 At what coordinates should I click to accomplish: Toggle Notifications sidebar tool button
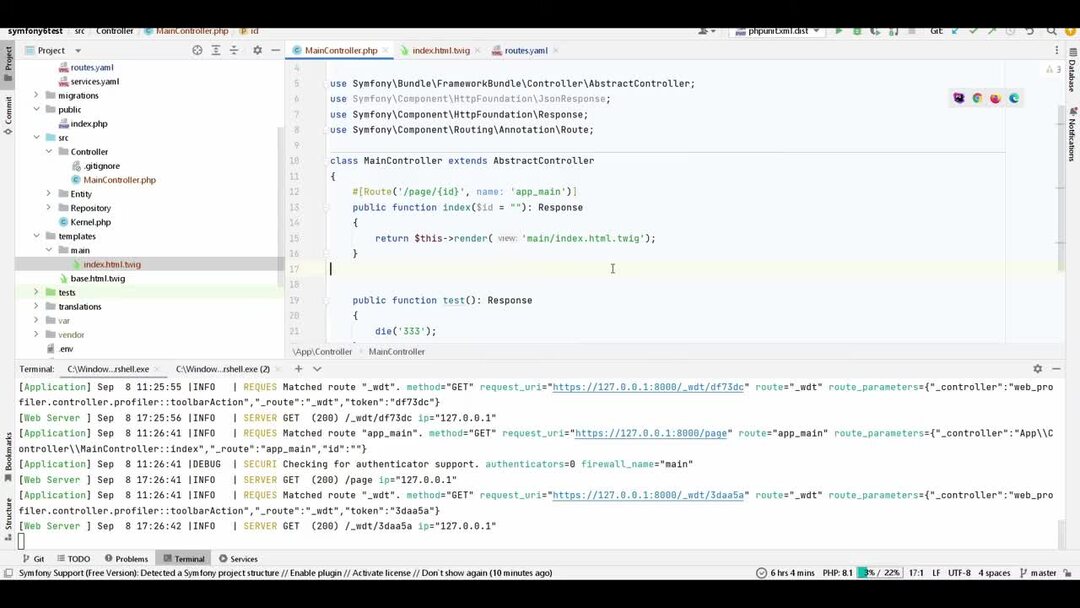point(1072,134)
